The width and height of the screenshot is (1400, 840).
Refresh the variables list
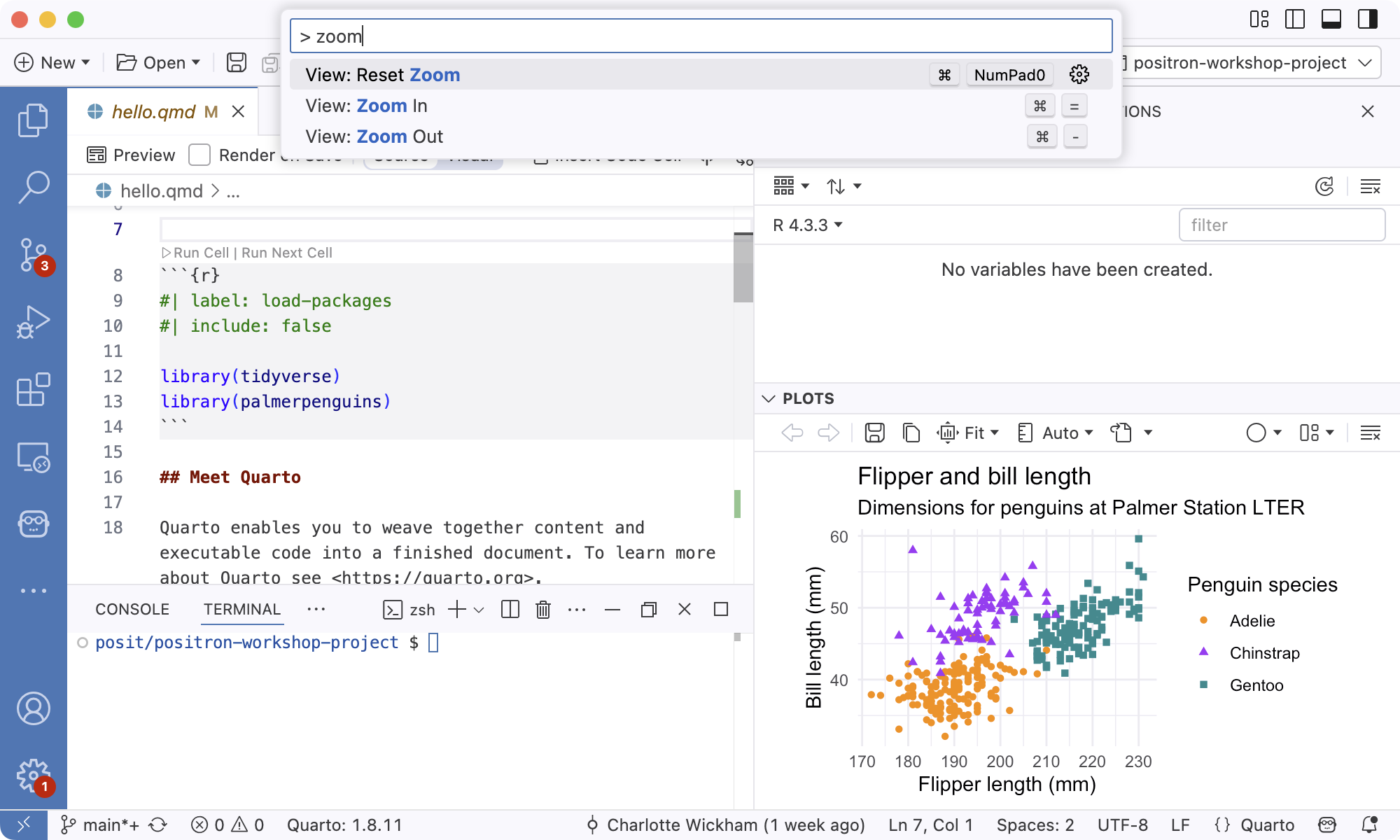tap(1324, 186)
